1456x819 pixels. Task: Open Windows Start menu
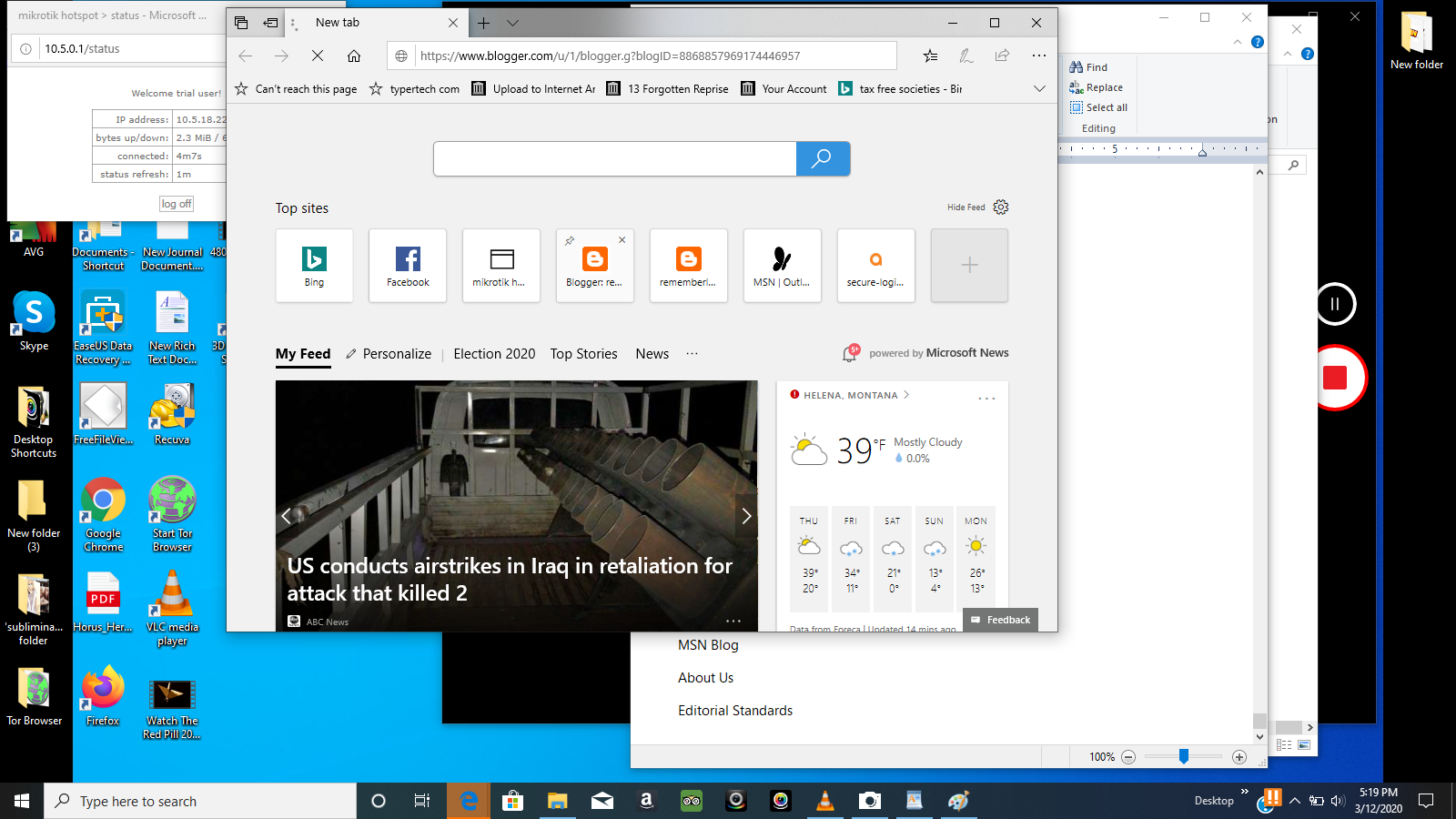(22, 801)
